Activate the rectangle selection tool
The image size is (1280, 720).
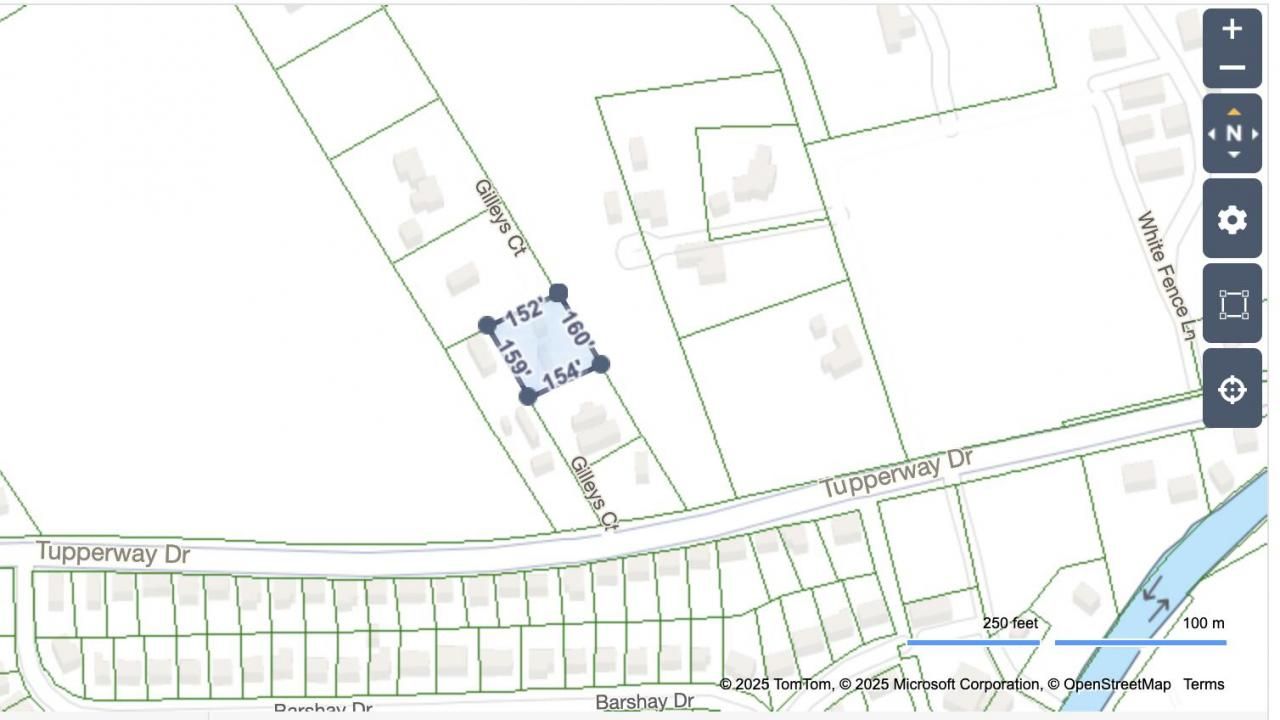[1232, 304]
